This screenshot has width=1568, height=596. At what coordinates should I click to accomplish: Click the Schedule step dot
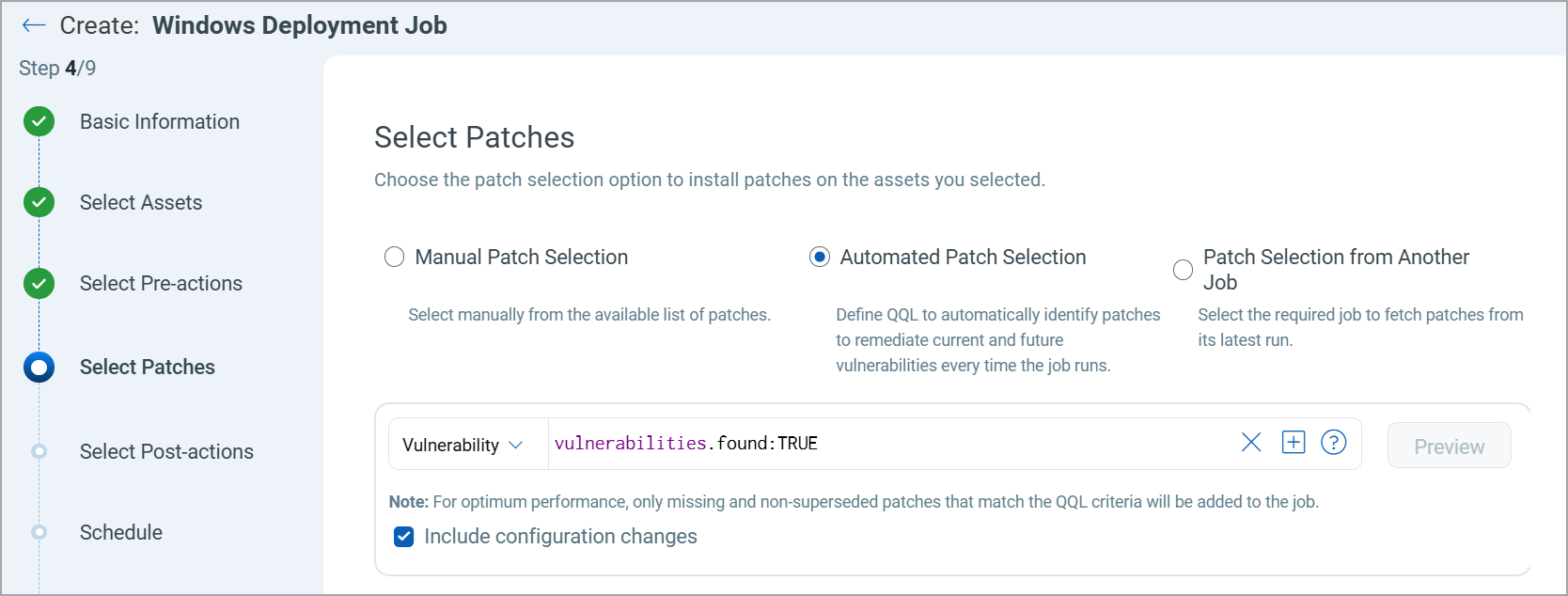[x=39, y=532]
